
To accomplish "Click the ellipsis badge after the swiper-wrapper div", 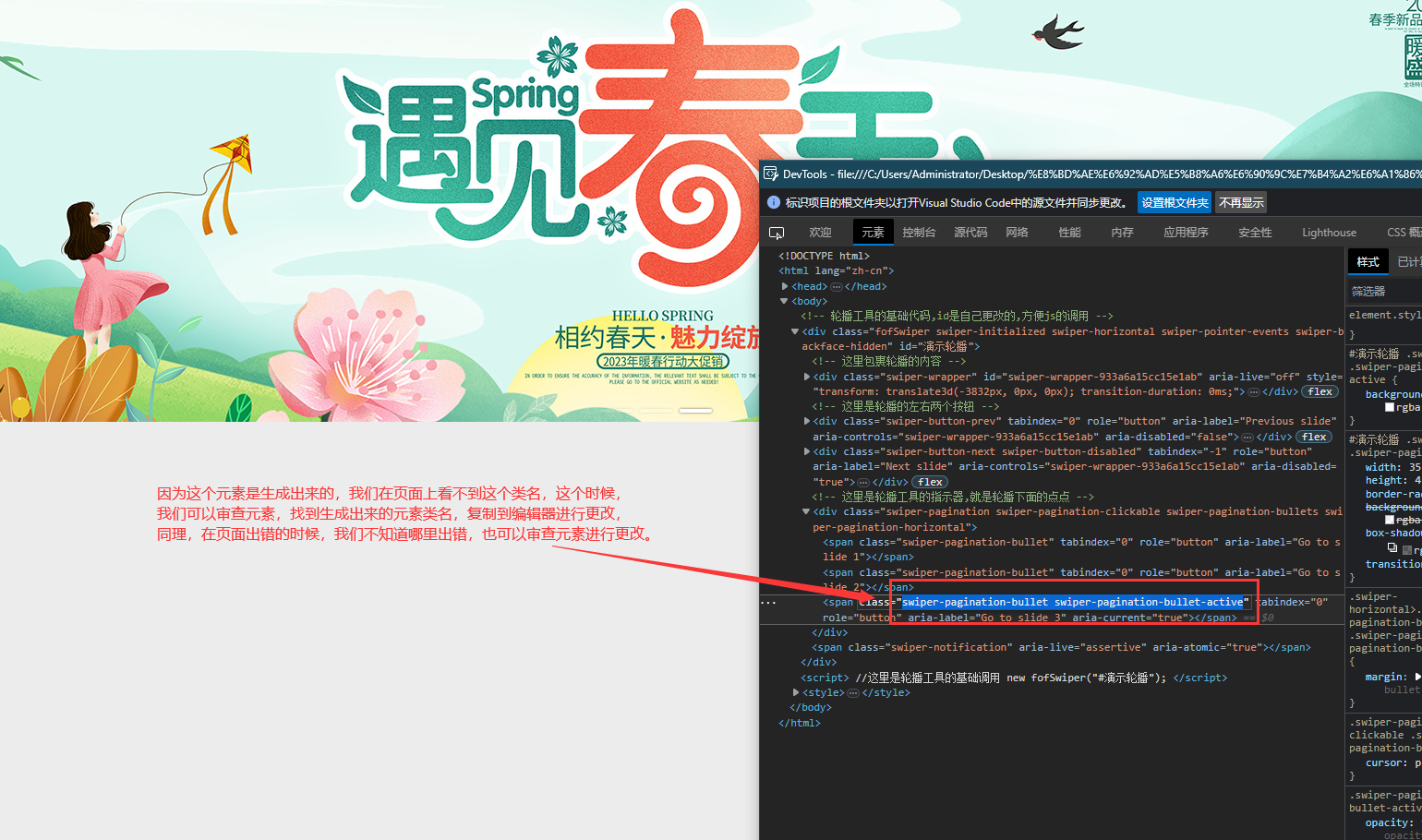I will pyautogui.click(x=1253, y=391).
